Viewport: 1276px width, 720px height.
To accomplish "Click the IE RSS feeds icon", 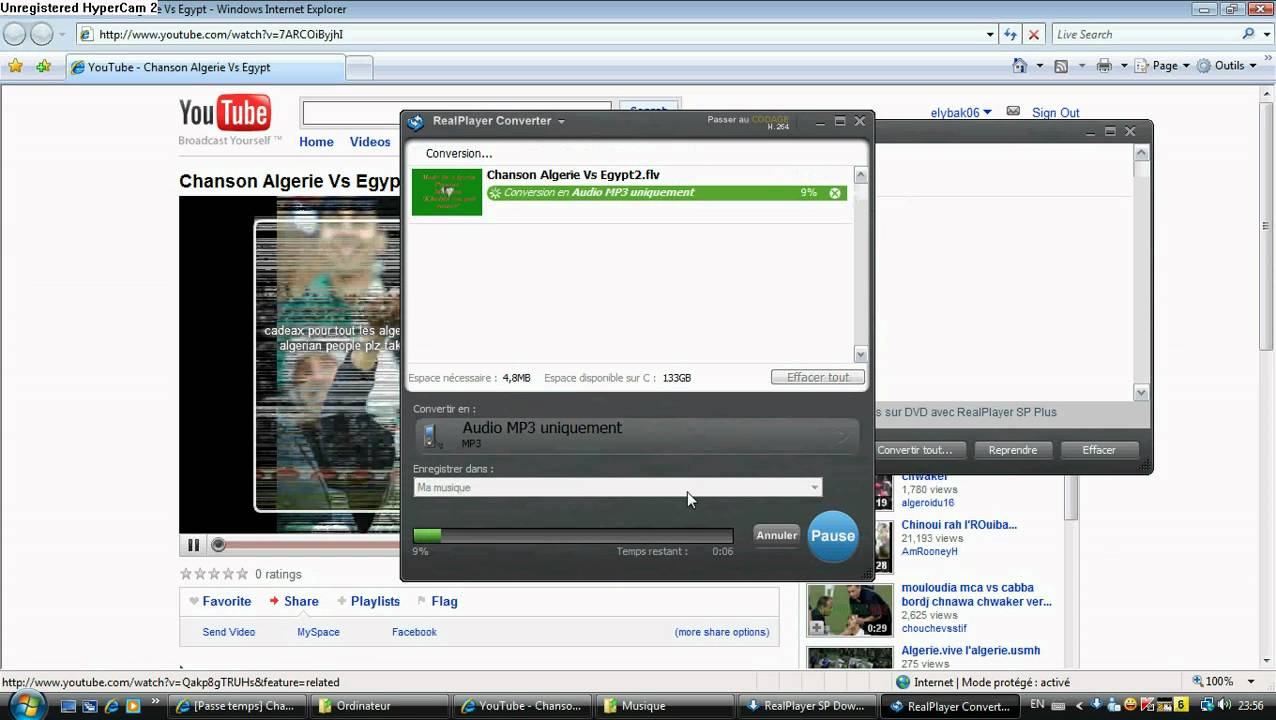I will coord(1061,66).
